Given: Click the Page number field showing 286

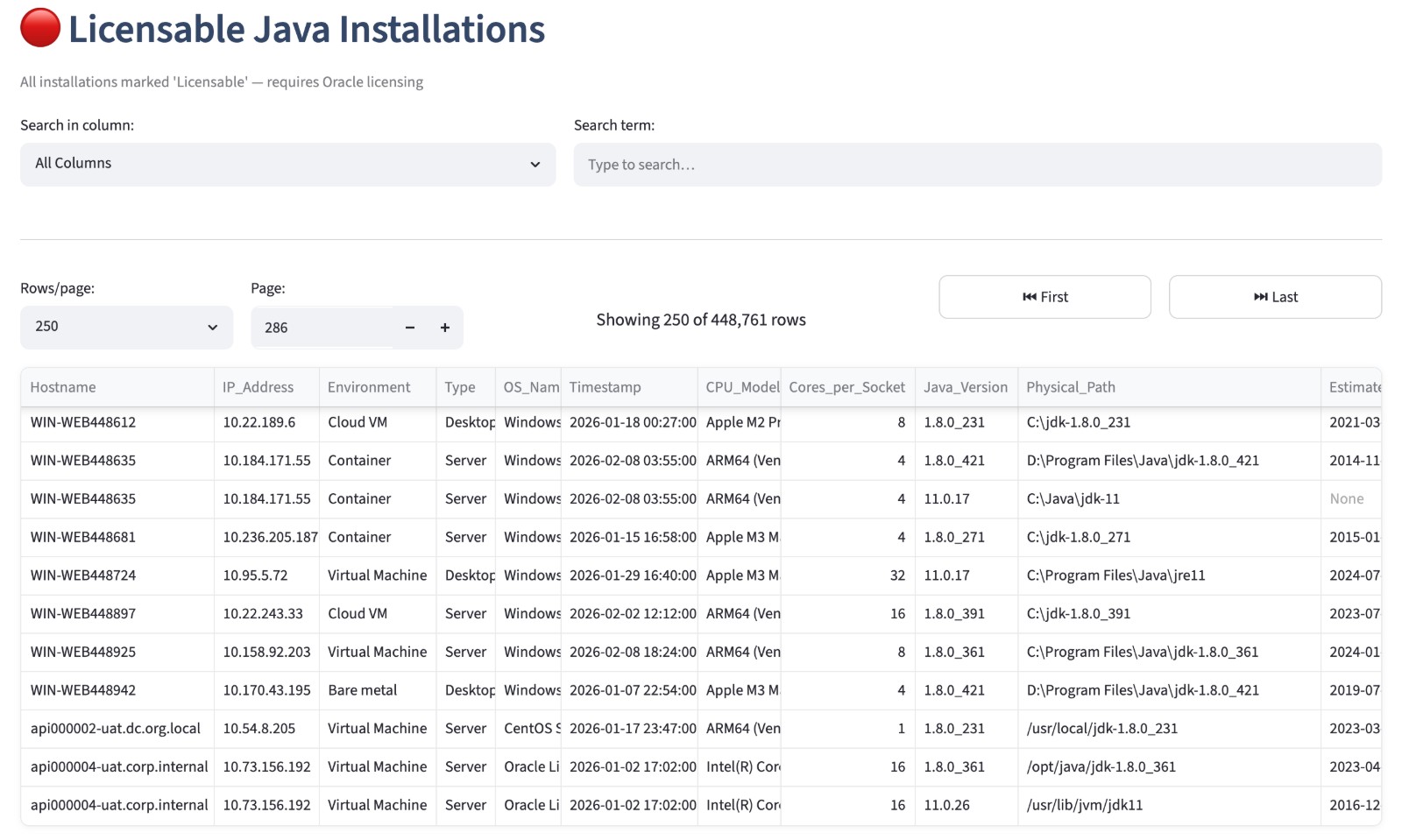Looking at the screenshot, I should 322,328.
